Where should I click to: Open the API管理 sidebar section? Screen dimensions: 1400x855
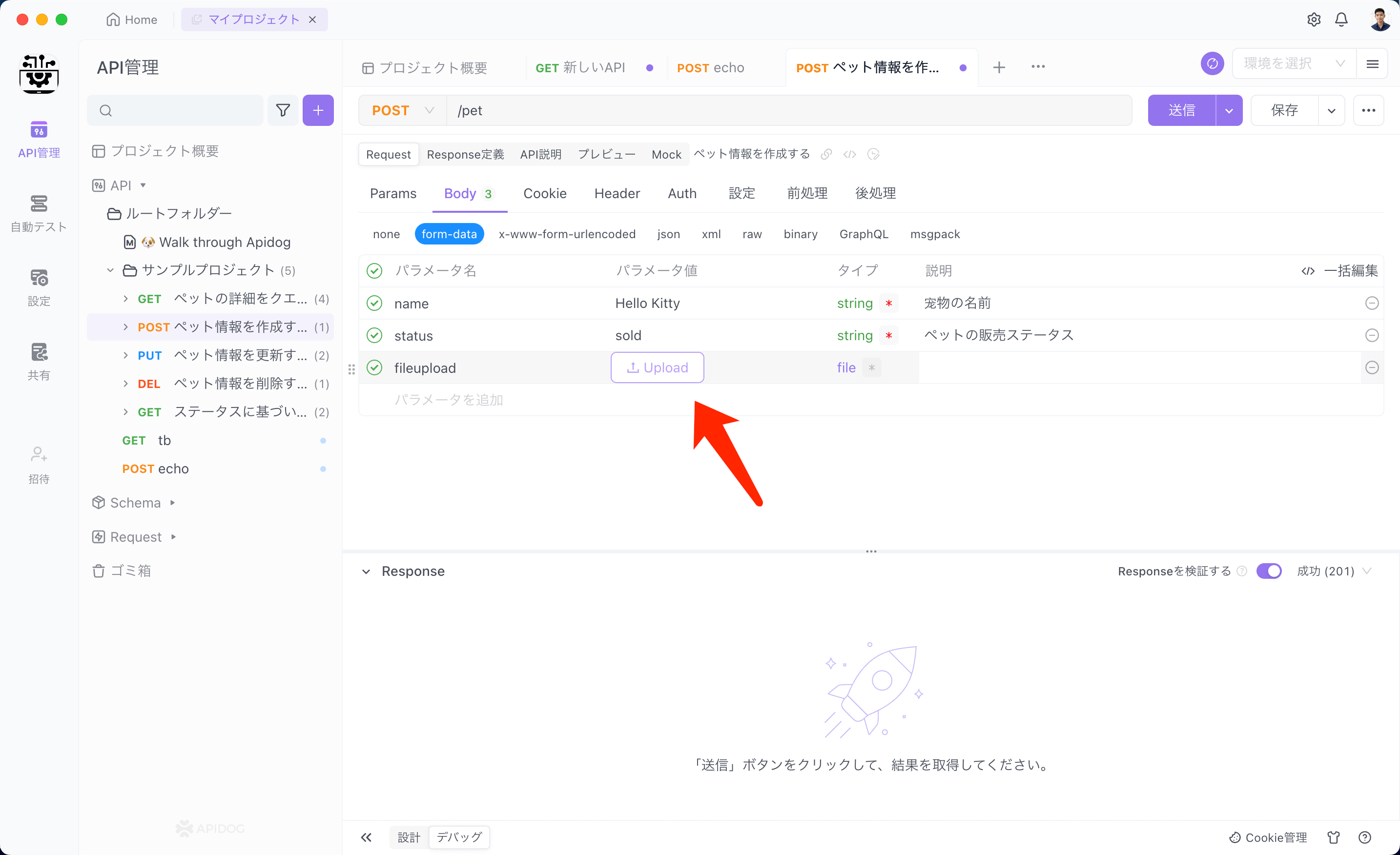point(39,140)
